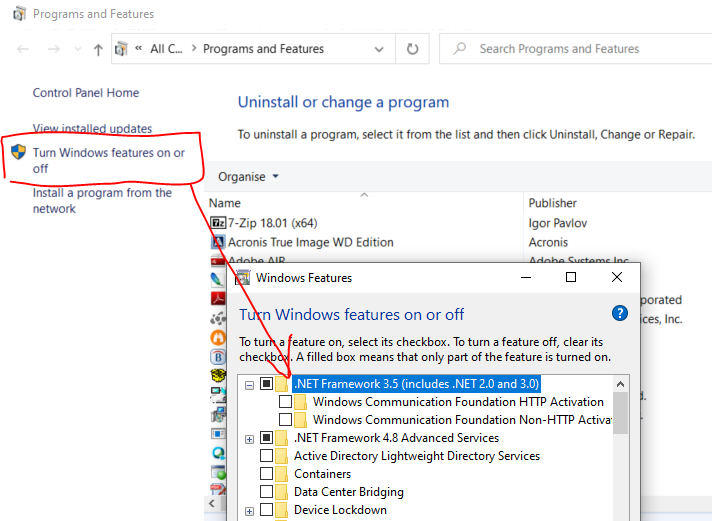Click the orange Avast icon in program list

coord(218,337)
